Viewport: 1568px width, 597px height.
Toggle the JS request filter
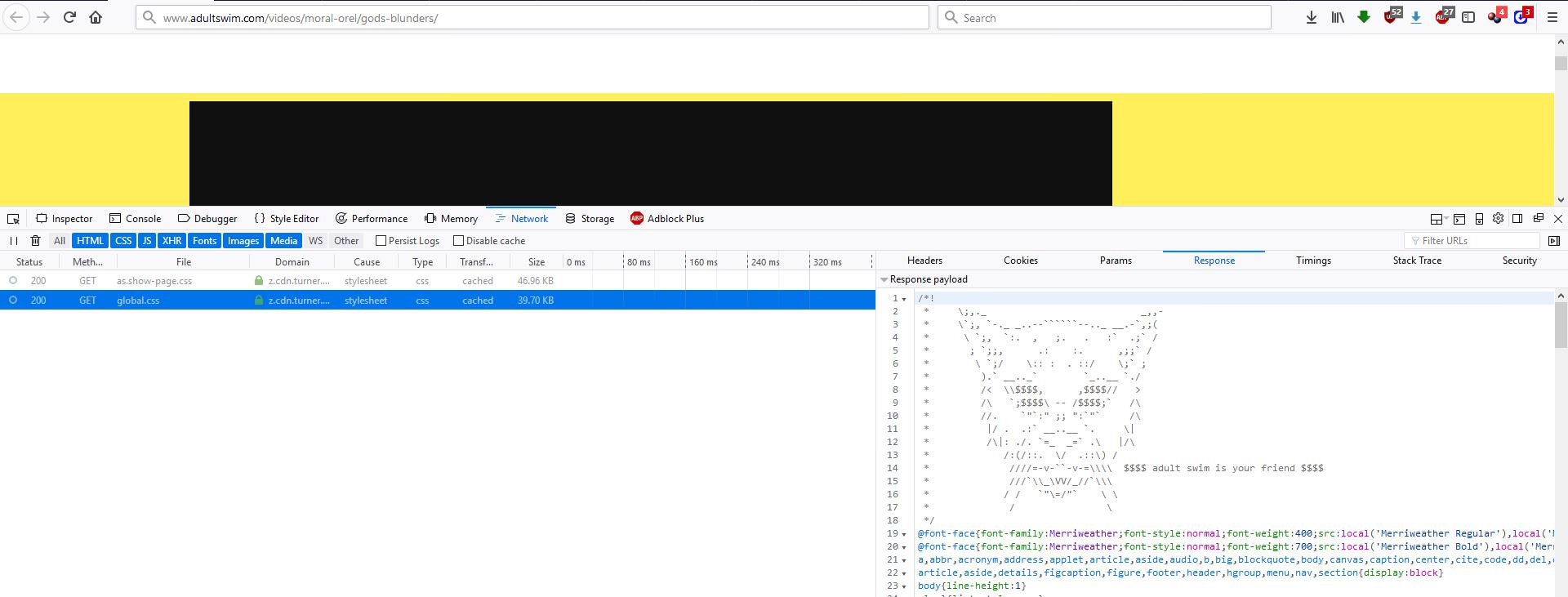147,241
